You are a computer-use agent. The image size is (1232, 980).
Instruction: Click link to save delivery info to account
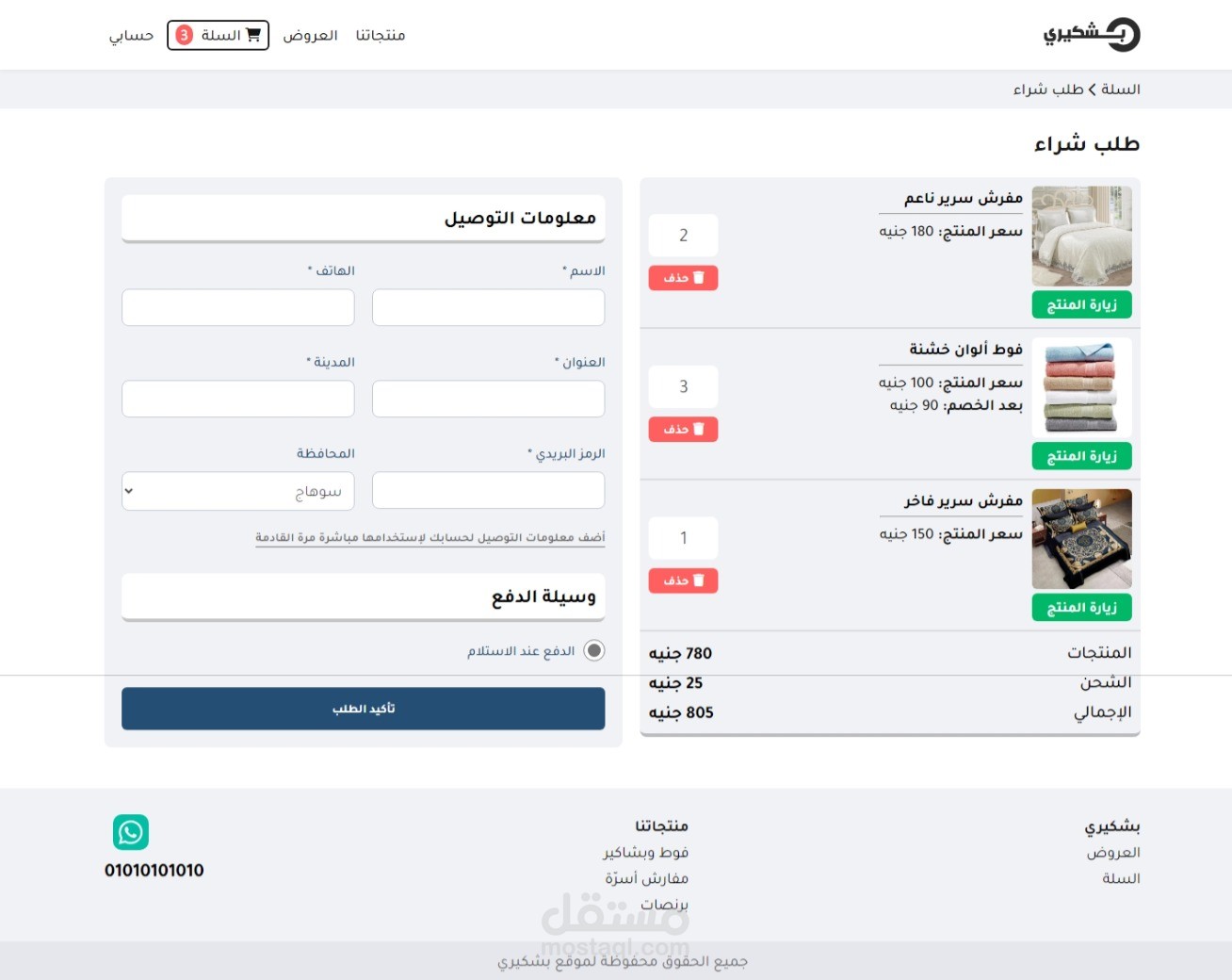click(430, 537)
